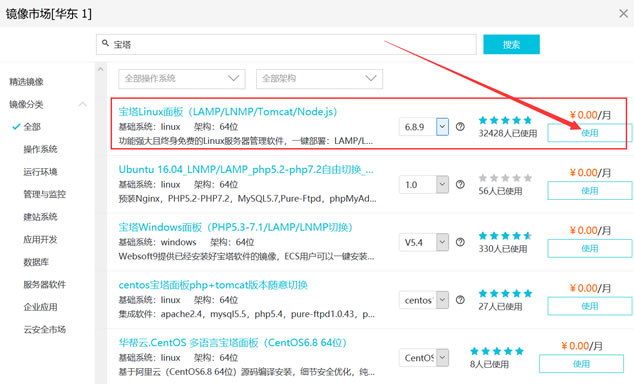Click the help icon beside V5.4 version

pos(460,242)
